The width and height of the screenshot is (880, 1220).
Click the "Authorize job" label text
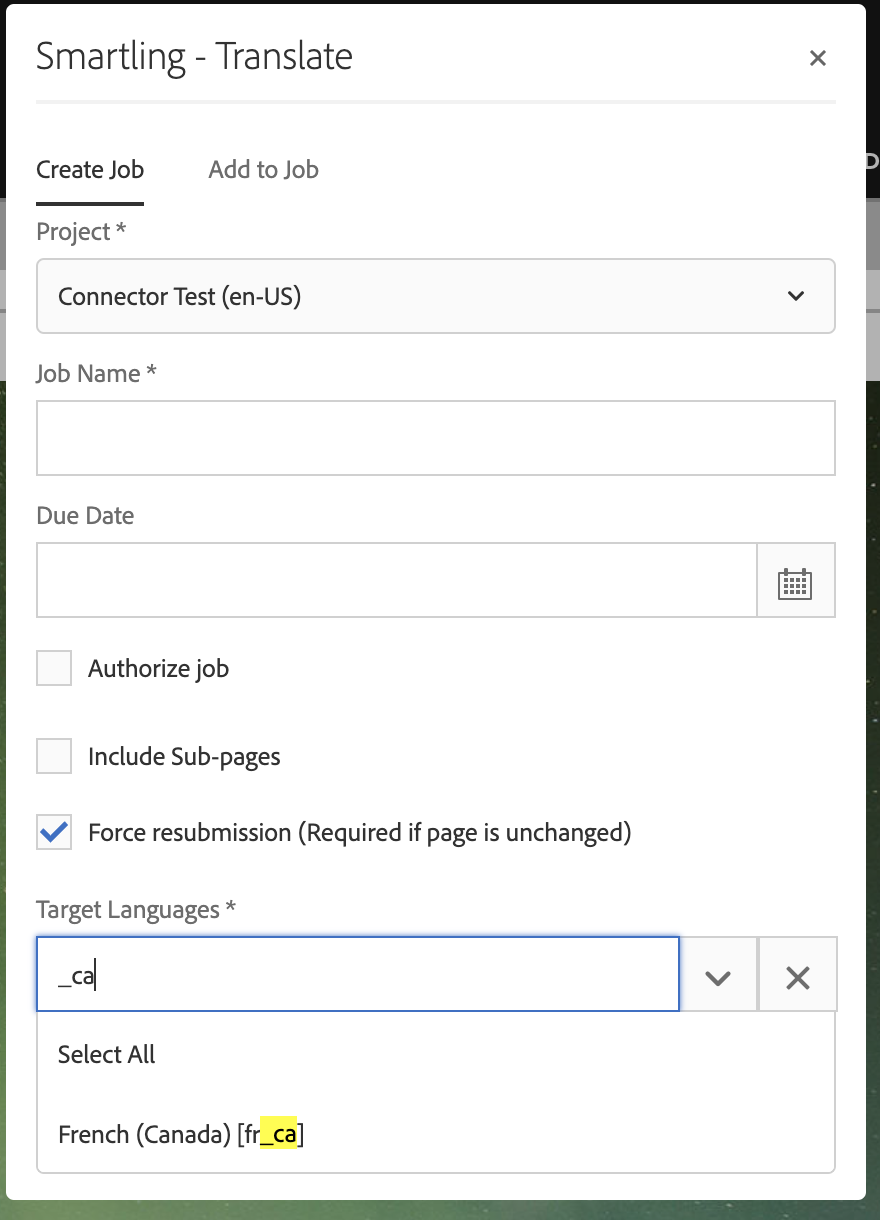click(158, 668)
